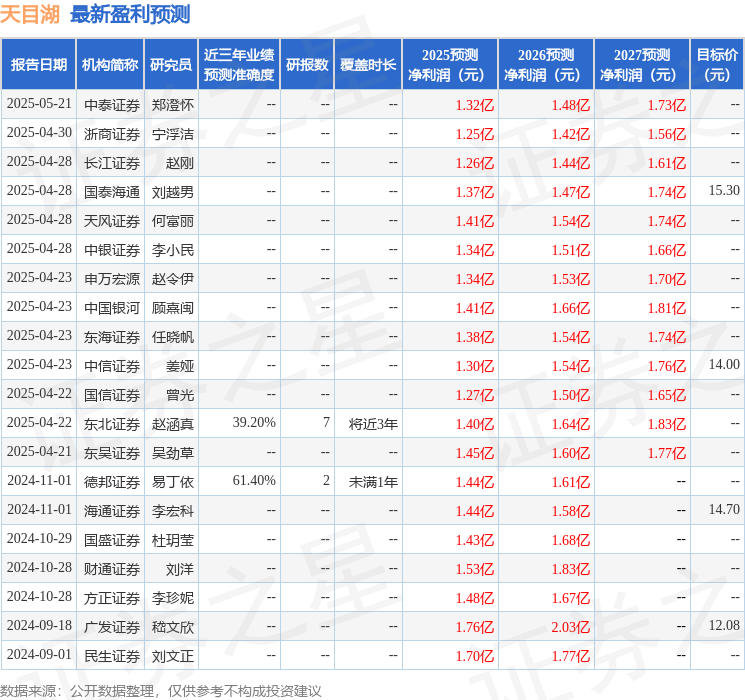Open the 中泰证券 institution cell
745x700 pixels.
(x=112, y=105)
